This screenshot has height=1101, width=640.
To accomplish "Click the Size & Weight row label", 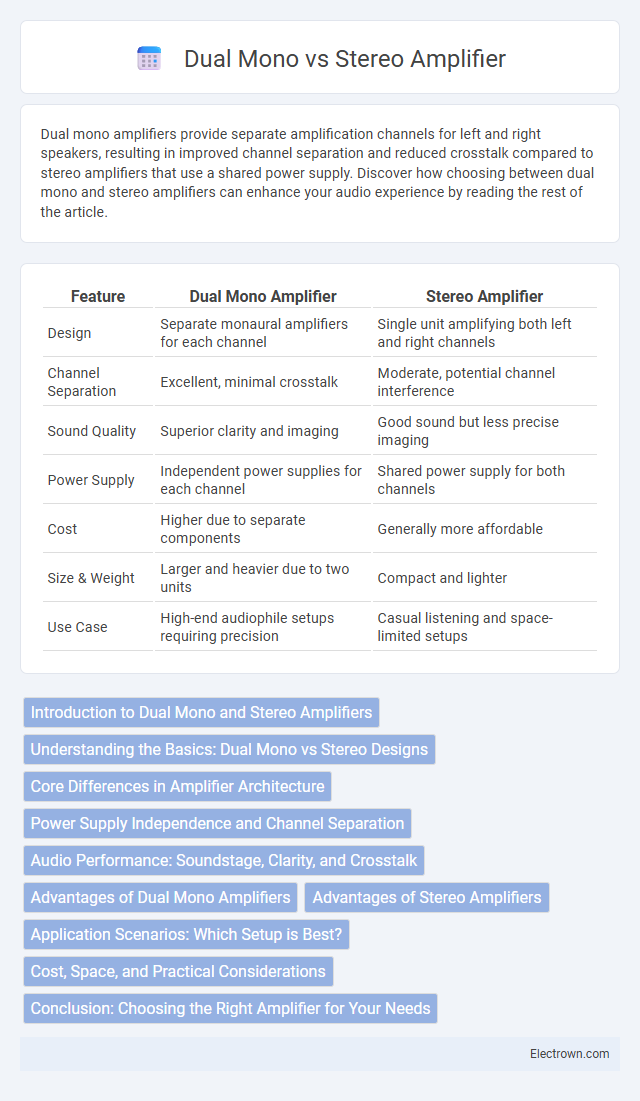I will (x=91, y=578).
